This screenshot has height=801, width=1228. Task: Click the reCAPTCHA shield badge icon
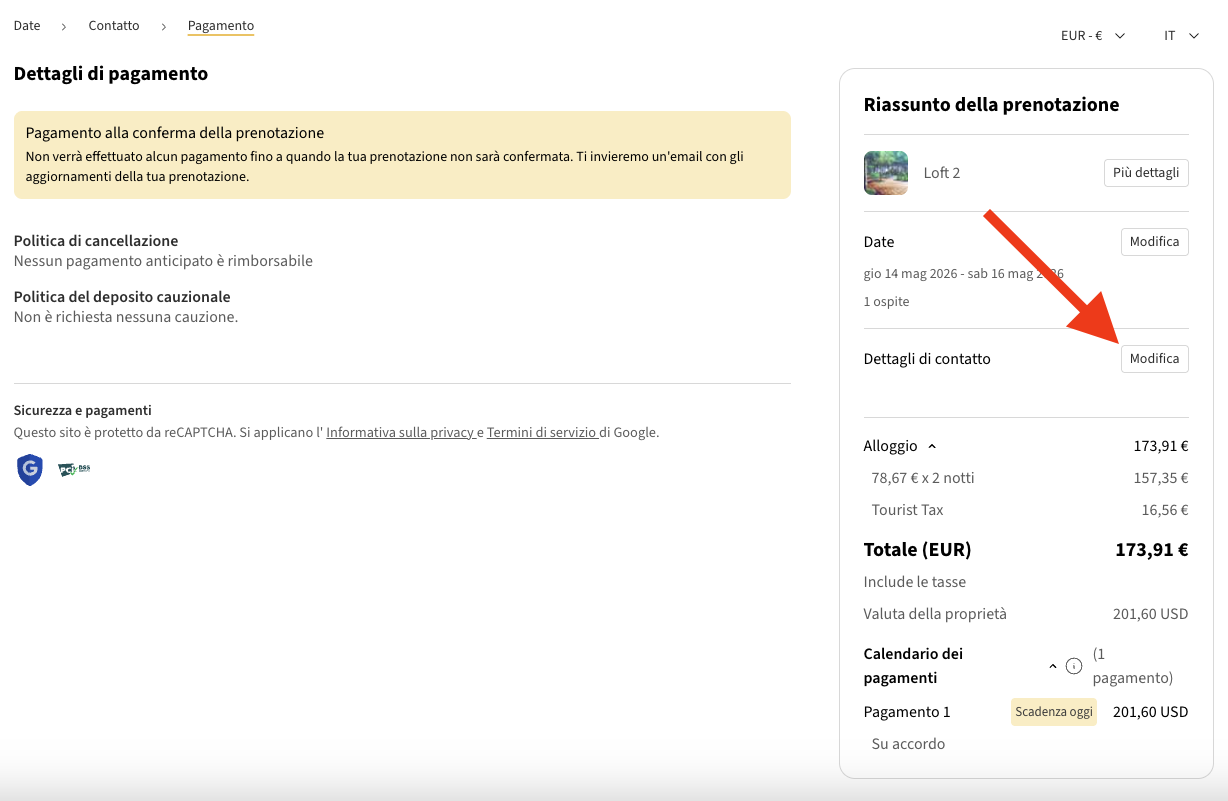[x=30, y=469]
